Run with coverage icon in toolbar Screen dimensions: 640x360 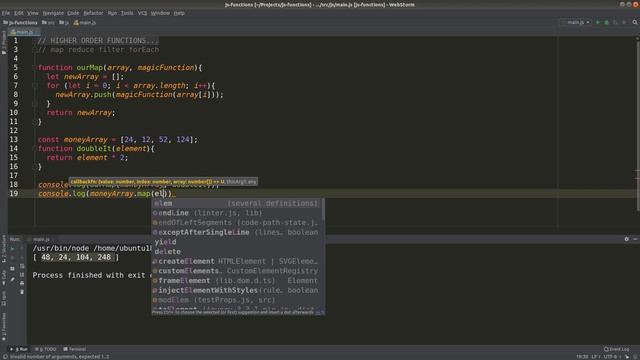[x=615, y=22]
